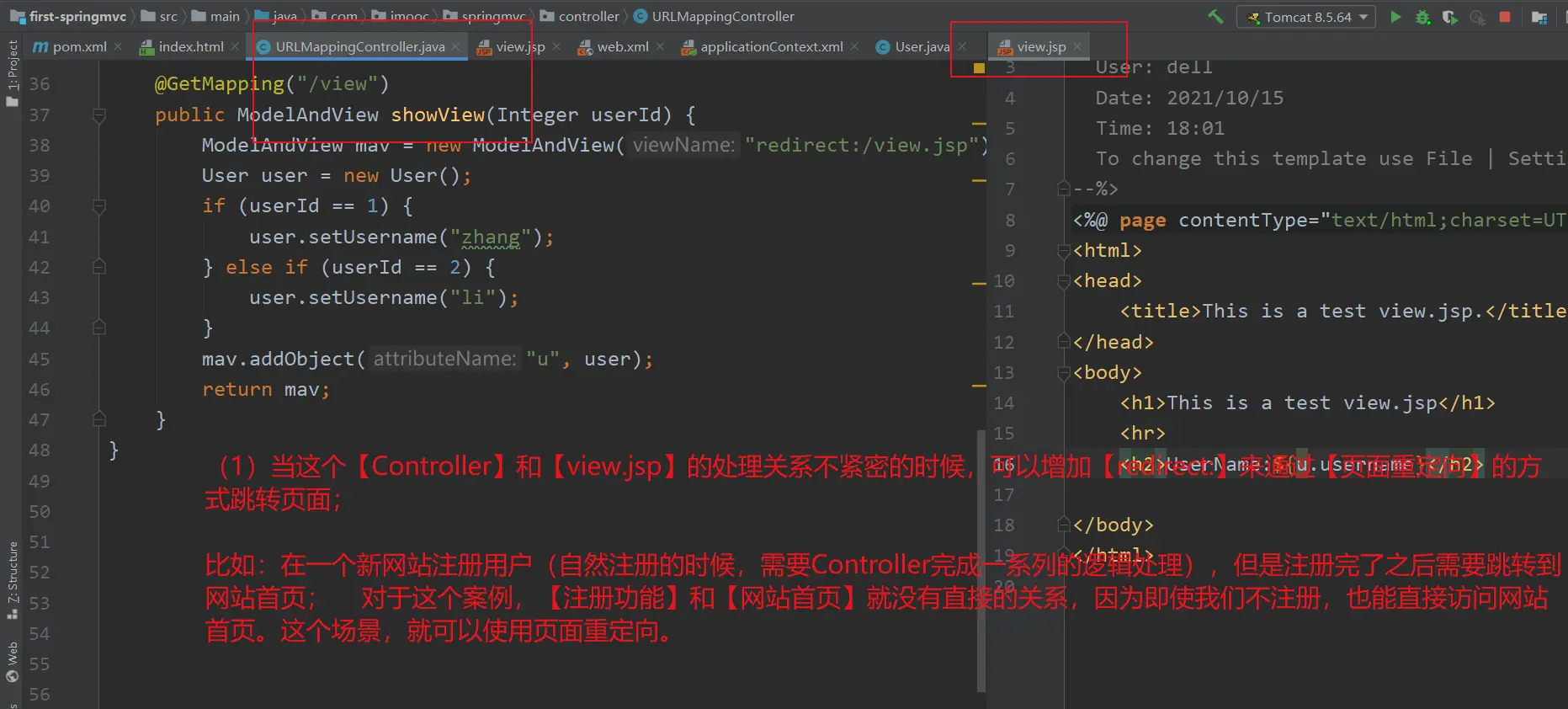This screenshot has height=709, width=1568.
Task: Build the project with the hammer icon
Action: pyautogui.click(x=1215, y=16)
